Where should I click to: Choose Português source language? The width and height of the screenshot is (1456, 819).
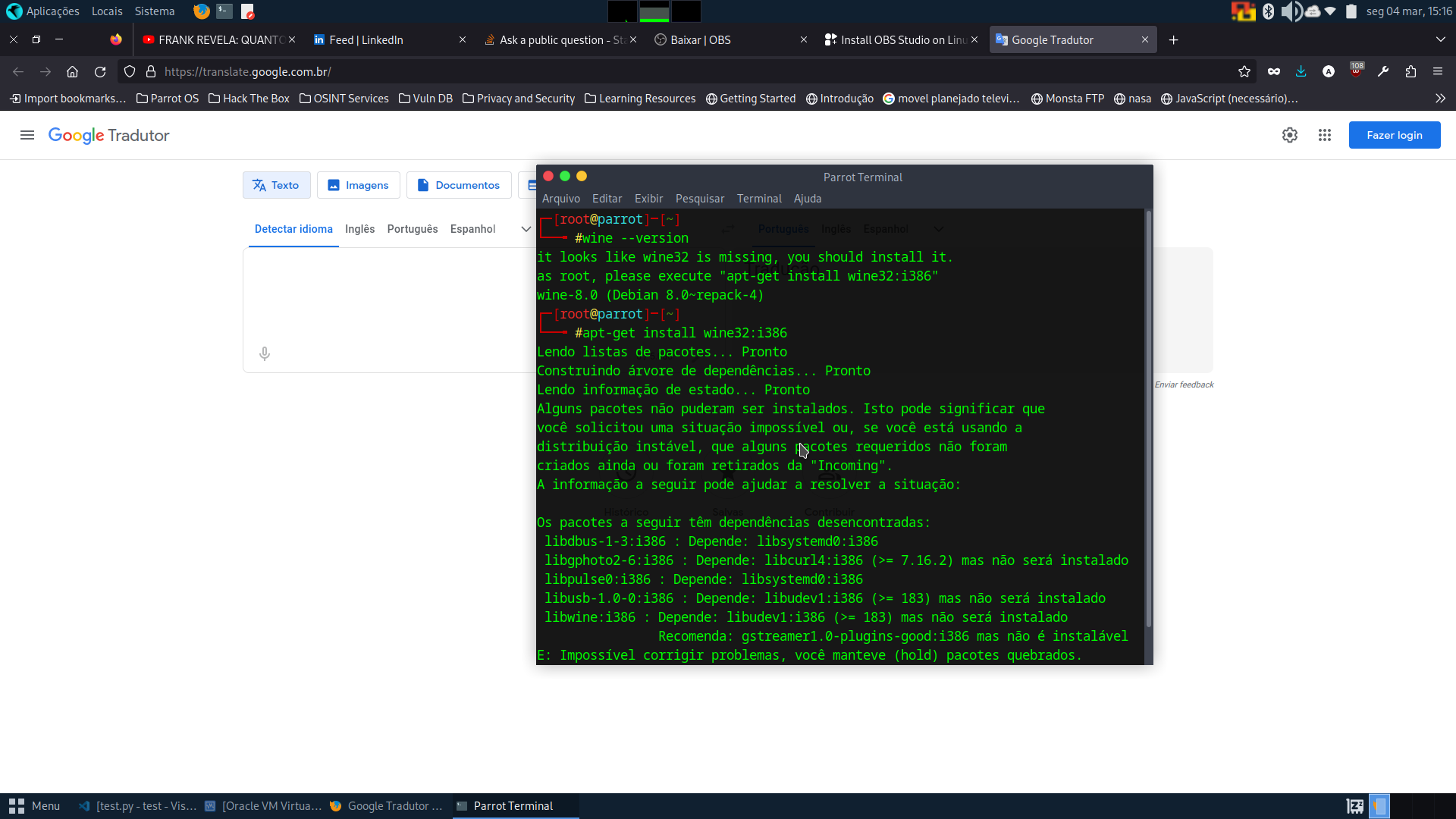(x=413, y=229)
